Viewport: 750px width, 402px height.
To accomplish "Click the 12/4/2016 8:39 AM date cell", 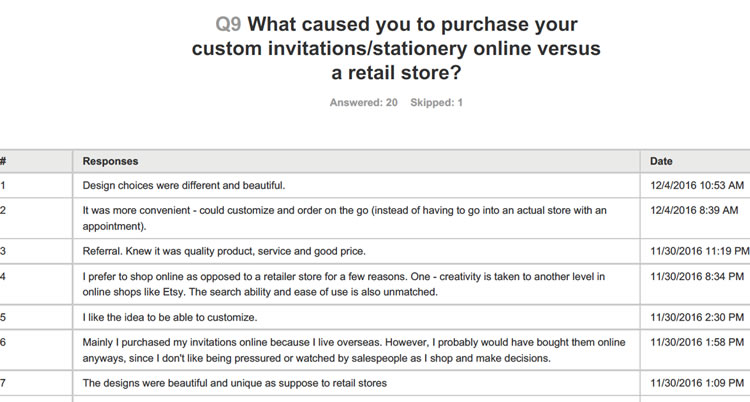I will (694, 210).
